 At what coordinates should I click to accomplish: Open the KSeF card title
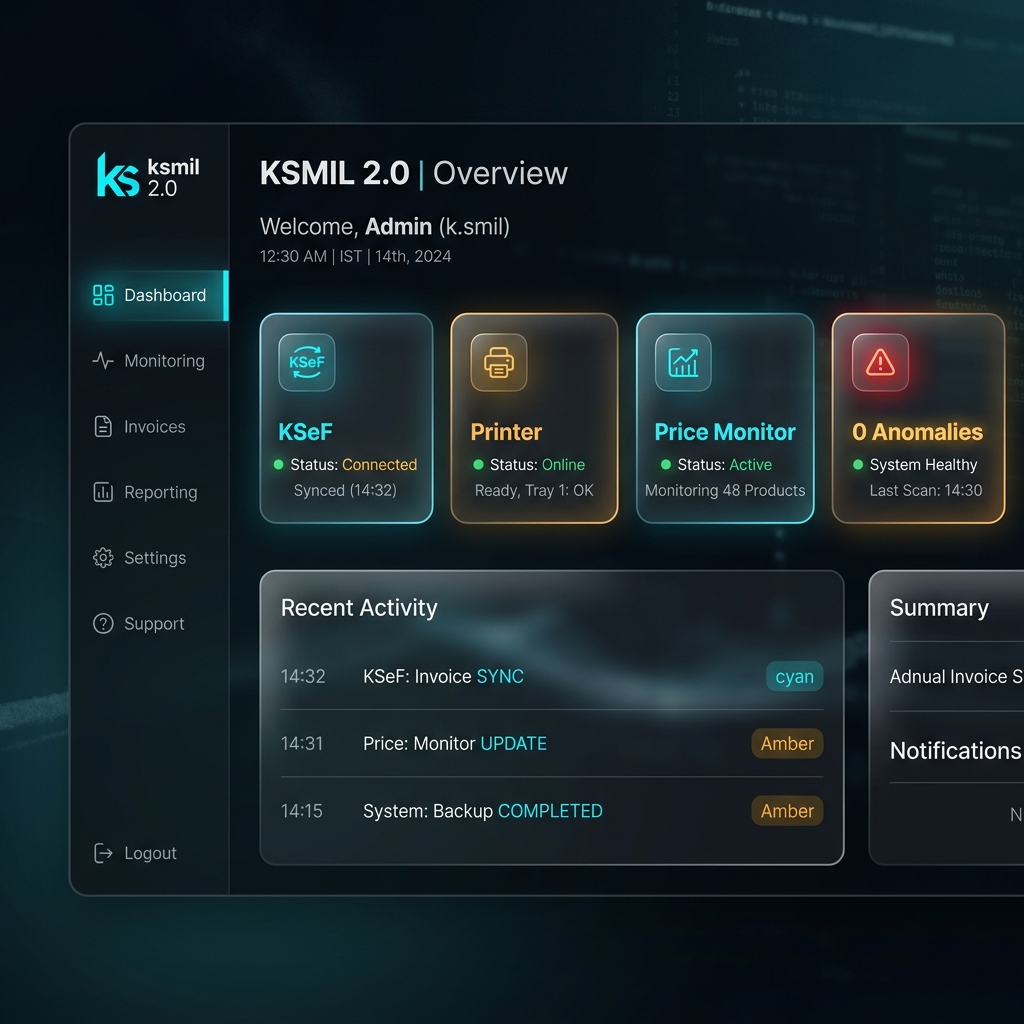306,432
